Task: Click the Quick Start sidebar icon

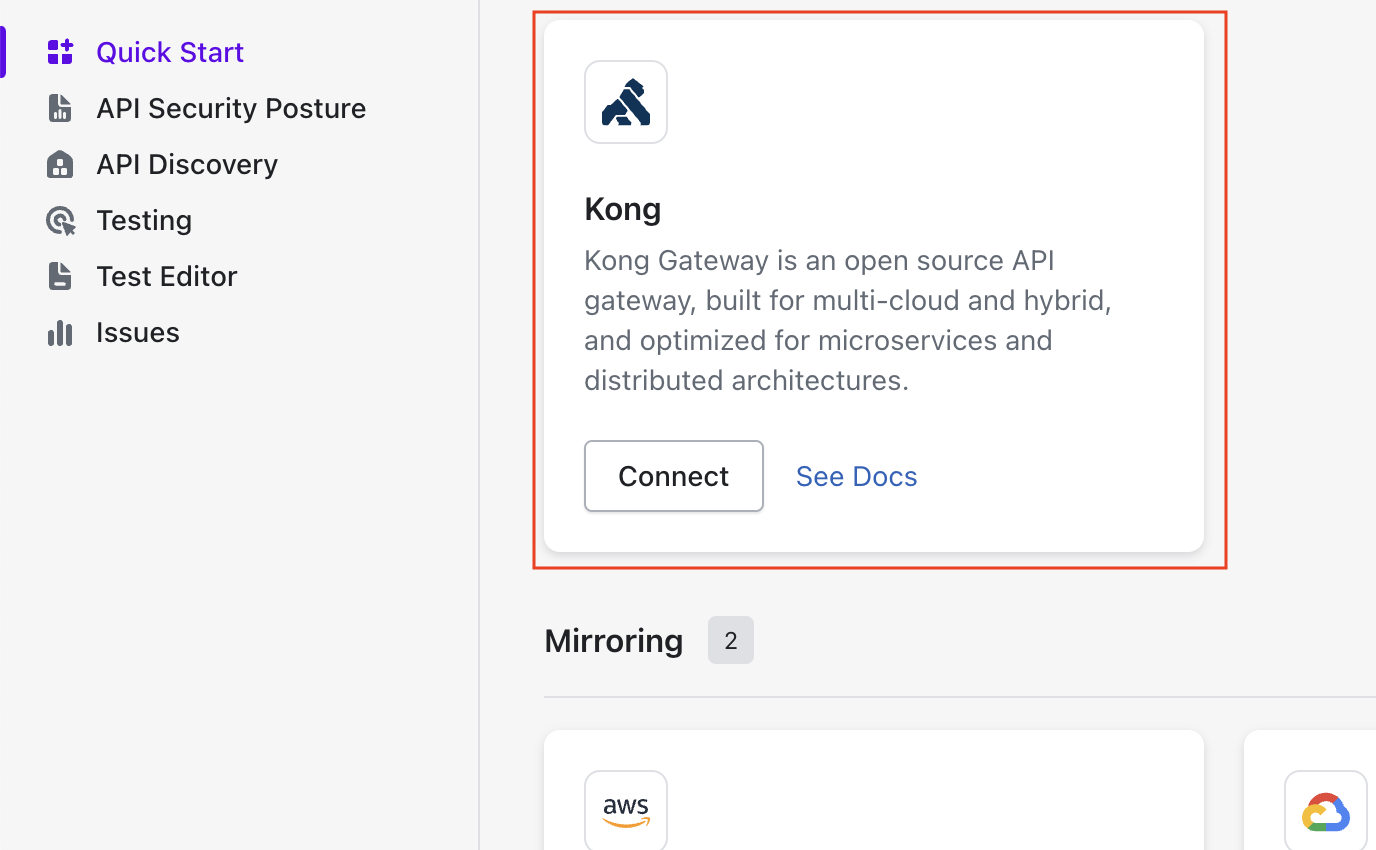Action: tap(60, 52)
